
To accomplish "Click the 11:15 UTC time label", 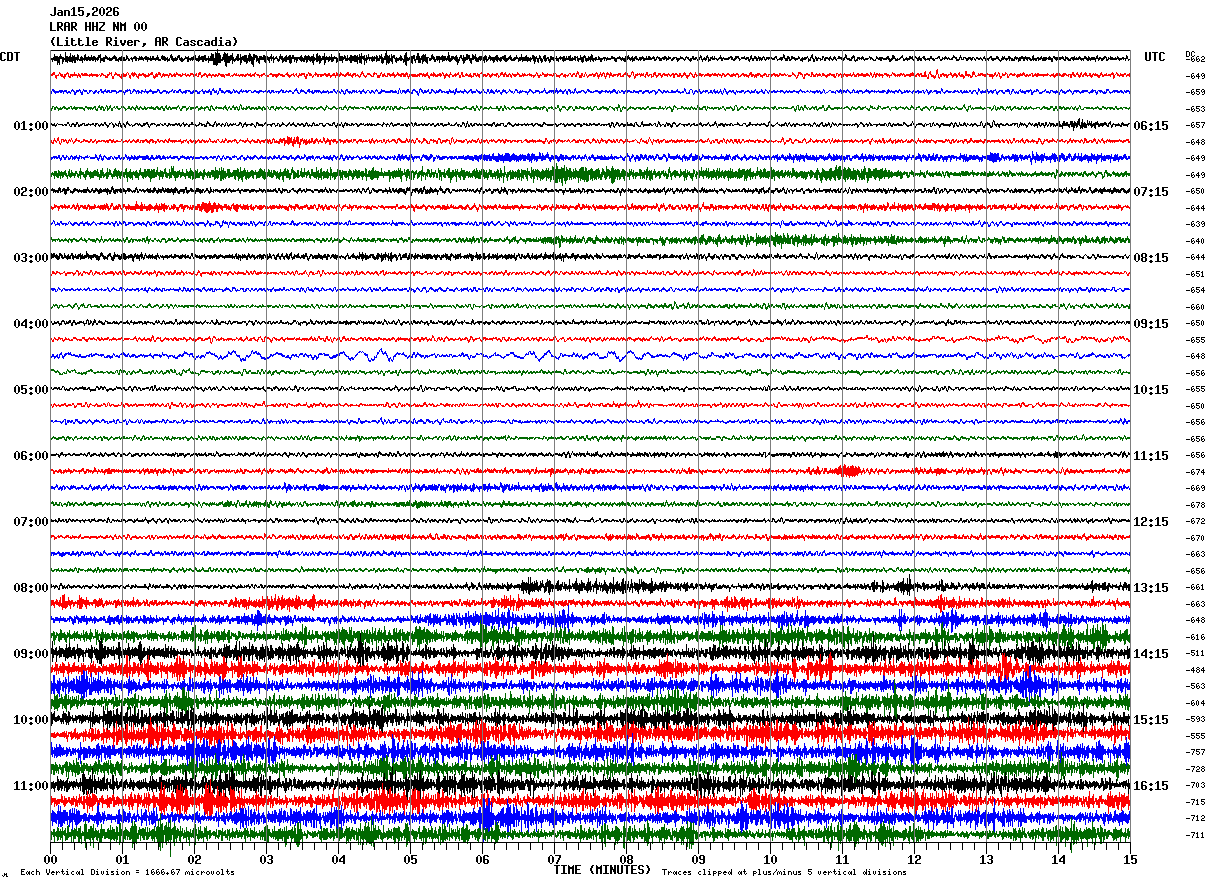I will click(x=1151, y=456).
